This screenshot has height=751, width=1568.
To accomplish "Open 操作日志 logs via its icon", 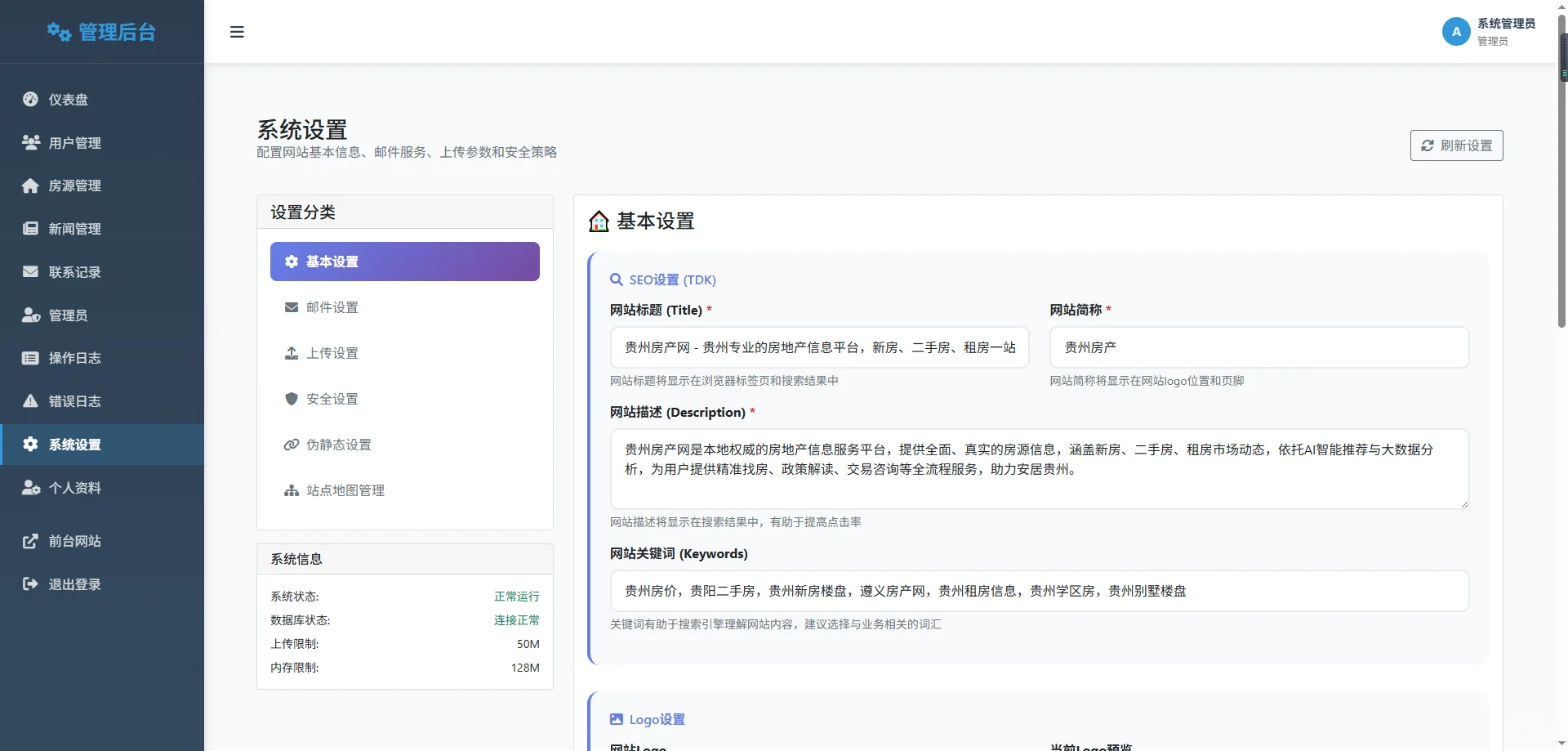I will [30, 358].
